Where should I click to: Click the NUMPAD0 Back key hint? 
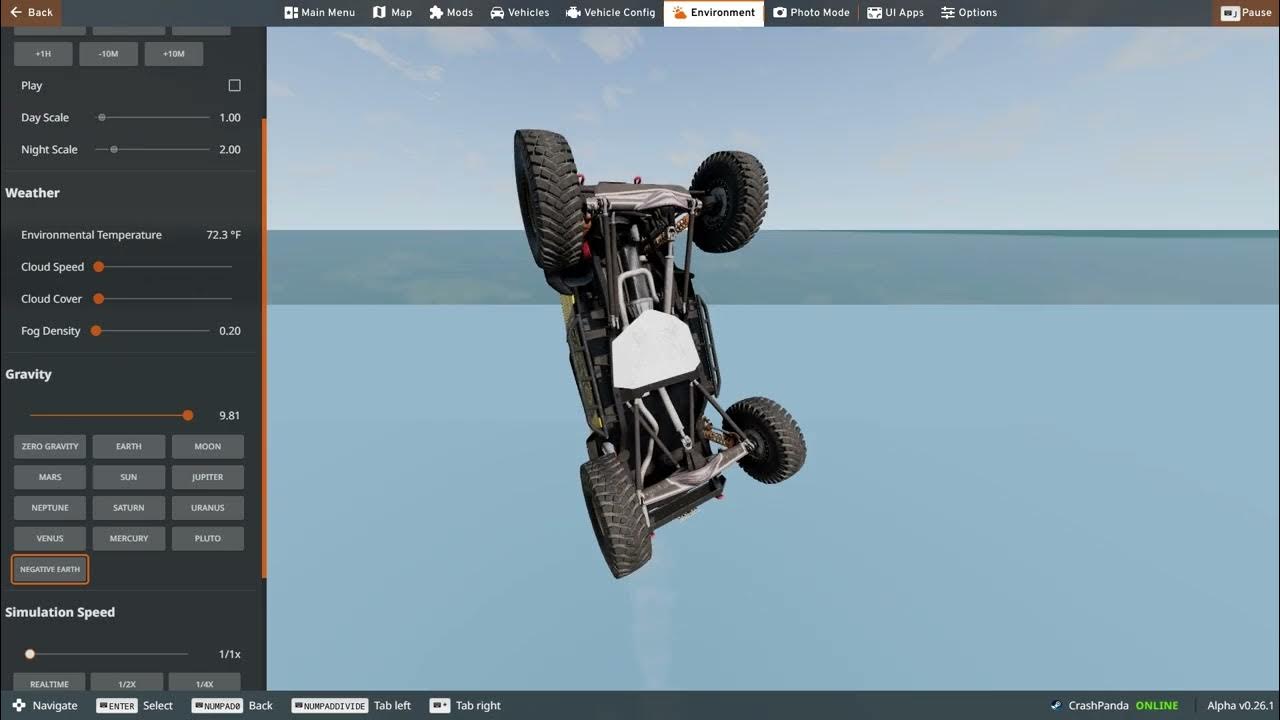(x=232, y=706)
